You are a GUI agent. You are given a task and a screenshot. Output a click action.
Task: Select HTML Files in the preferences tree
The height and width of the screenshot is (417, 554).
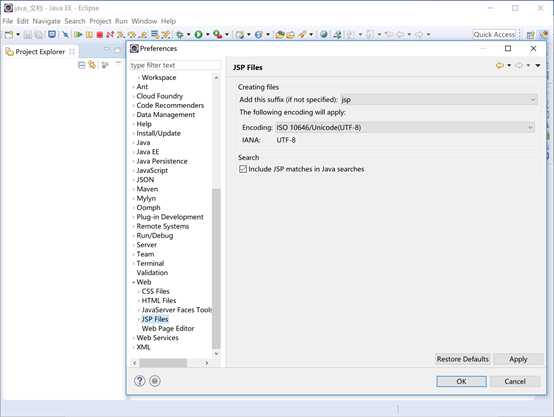click(x=159, y=300)
